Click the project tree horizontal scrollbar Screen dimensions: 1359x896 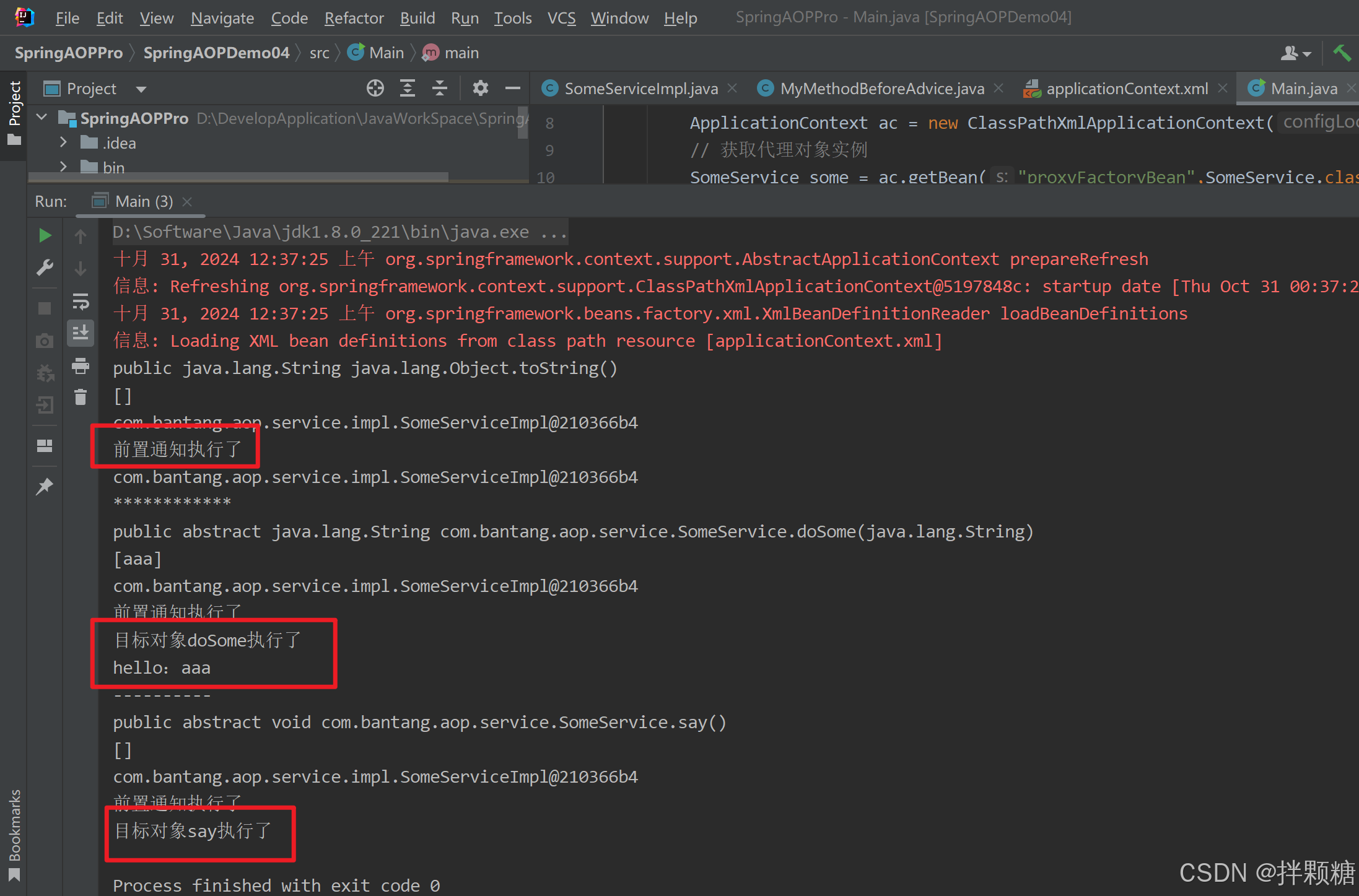[238, 177]
